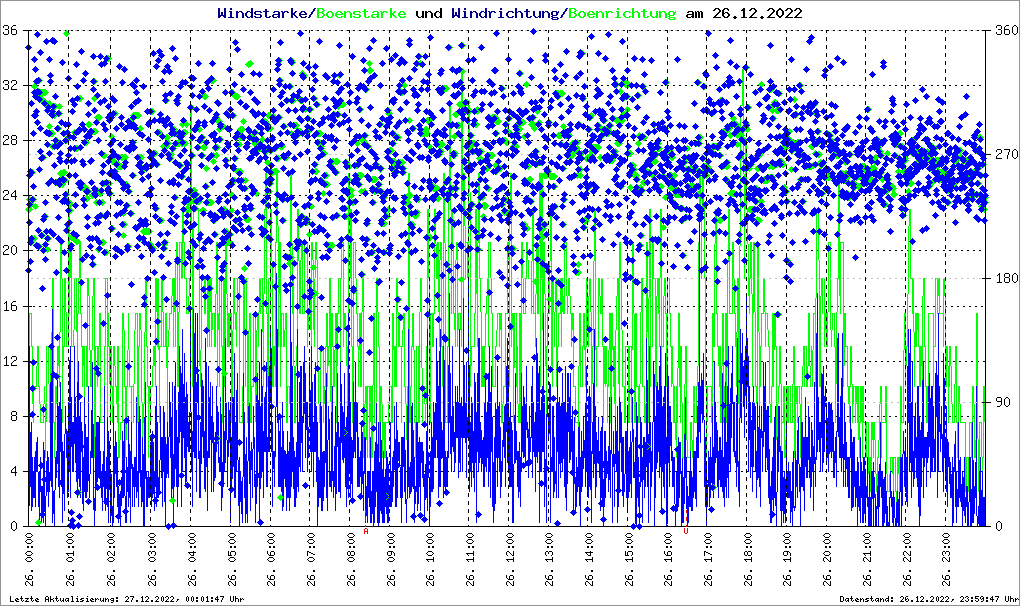Click the 36 label on the left wind speed axis
1020x606 pixels.
coord(9,30)
